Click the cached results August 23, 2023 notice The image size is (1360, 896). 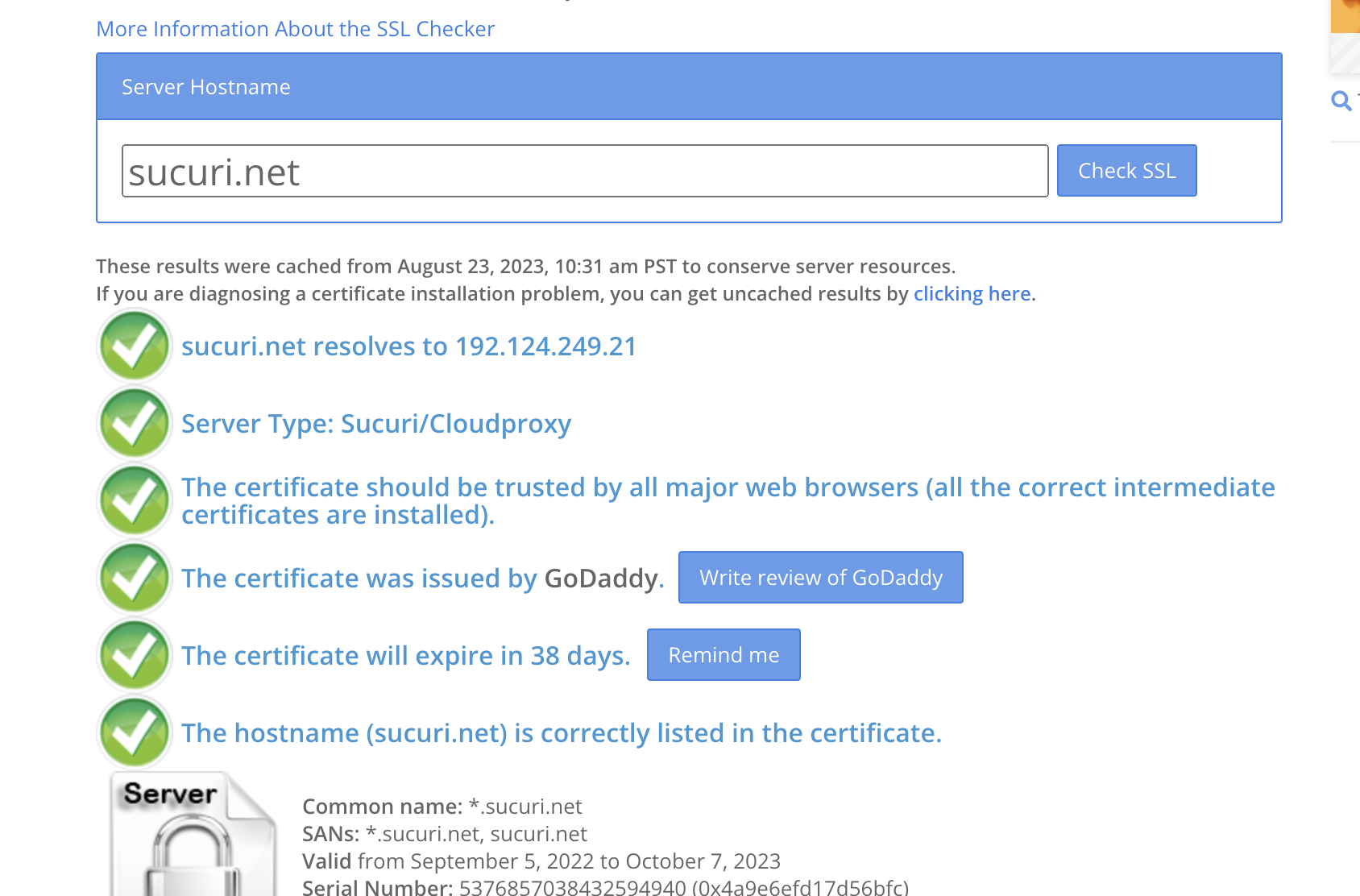coord(526,267)
